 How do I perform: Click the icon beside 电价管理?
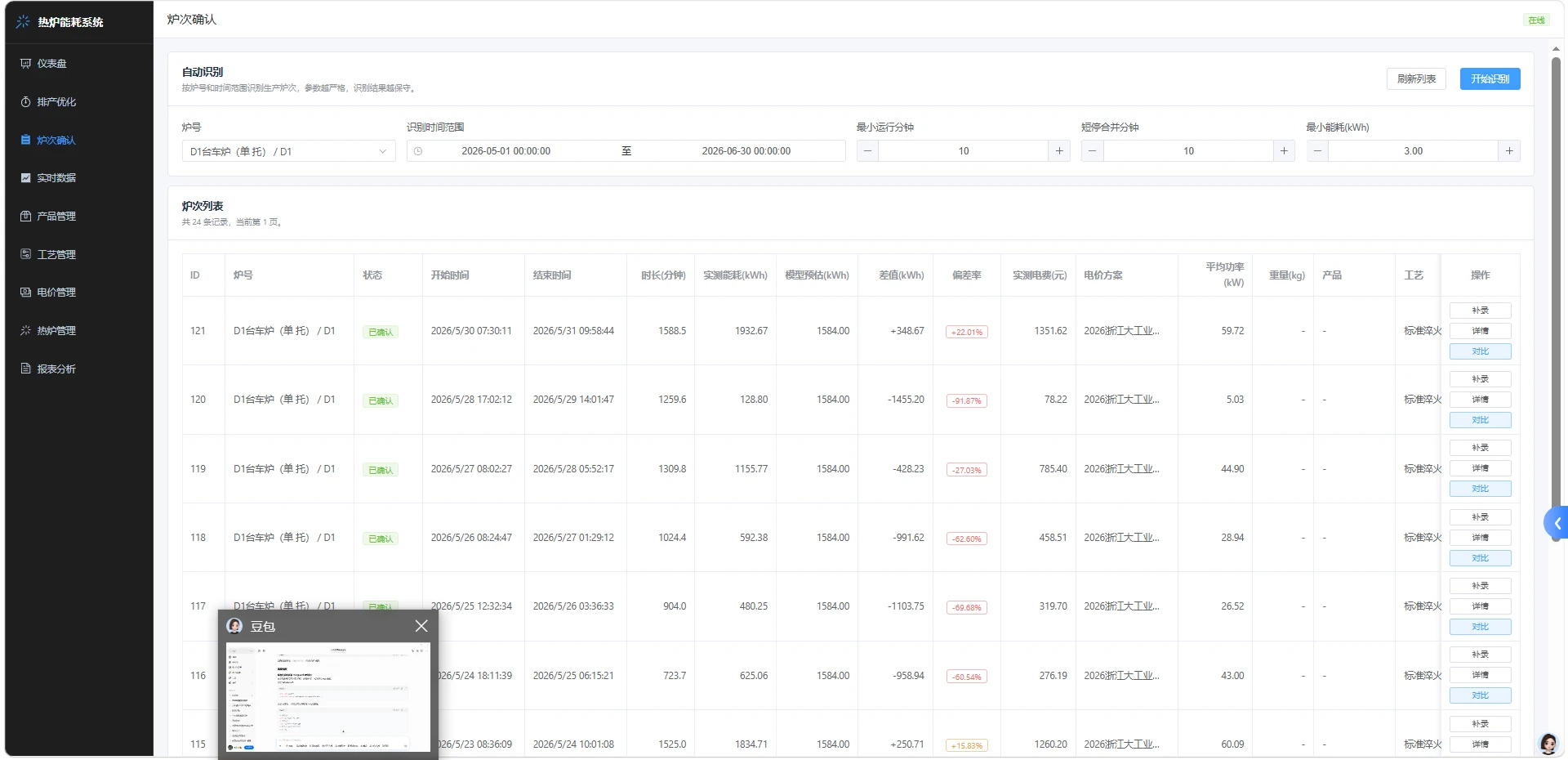[25, 292]
